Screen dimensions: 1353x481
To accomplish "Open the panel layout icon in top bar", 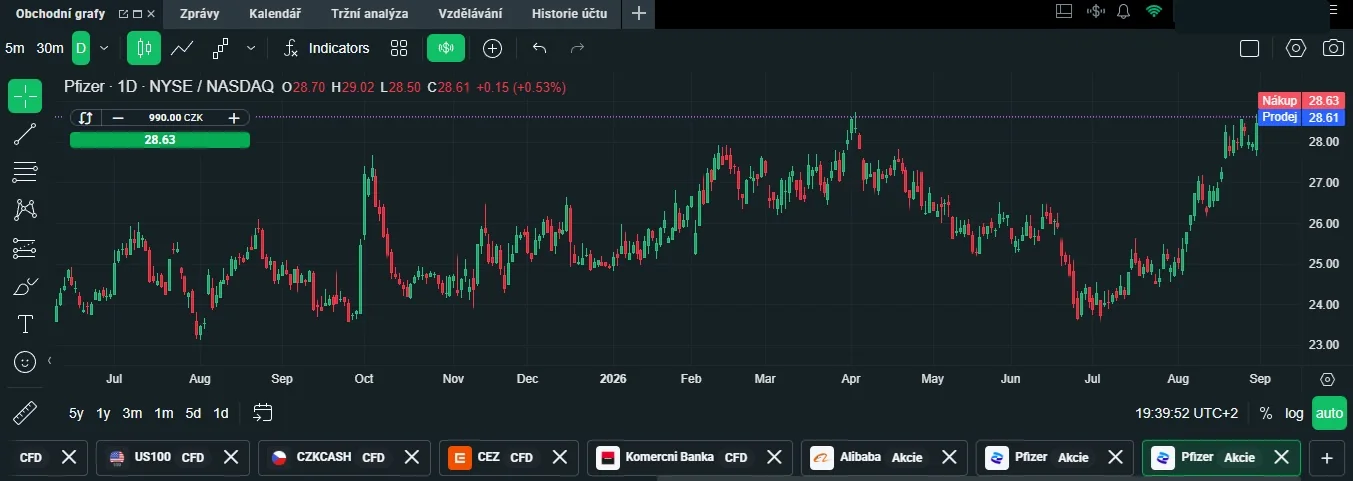I will point(1063,11).
